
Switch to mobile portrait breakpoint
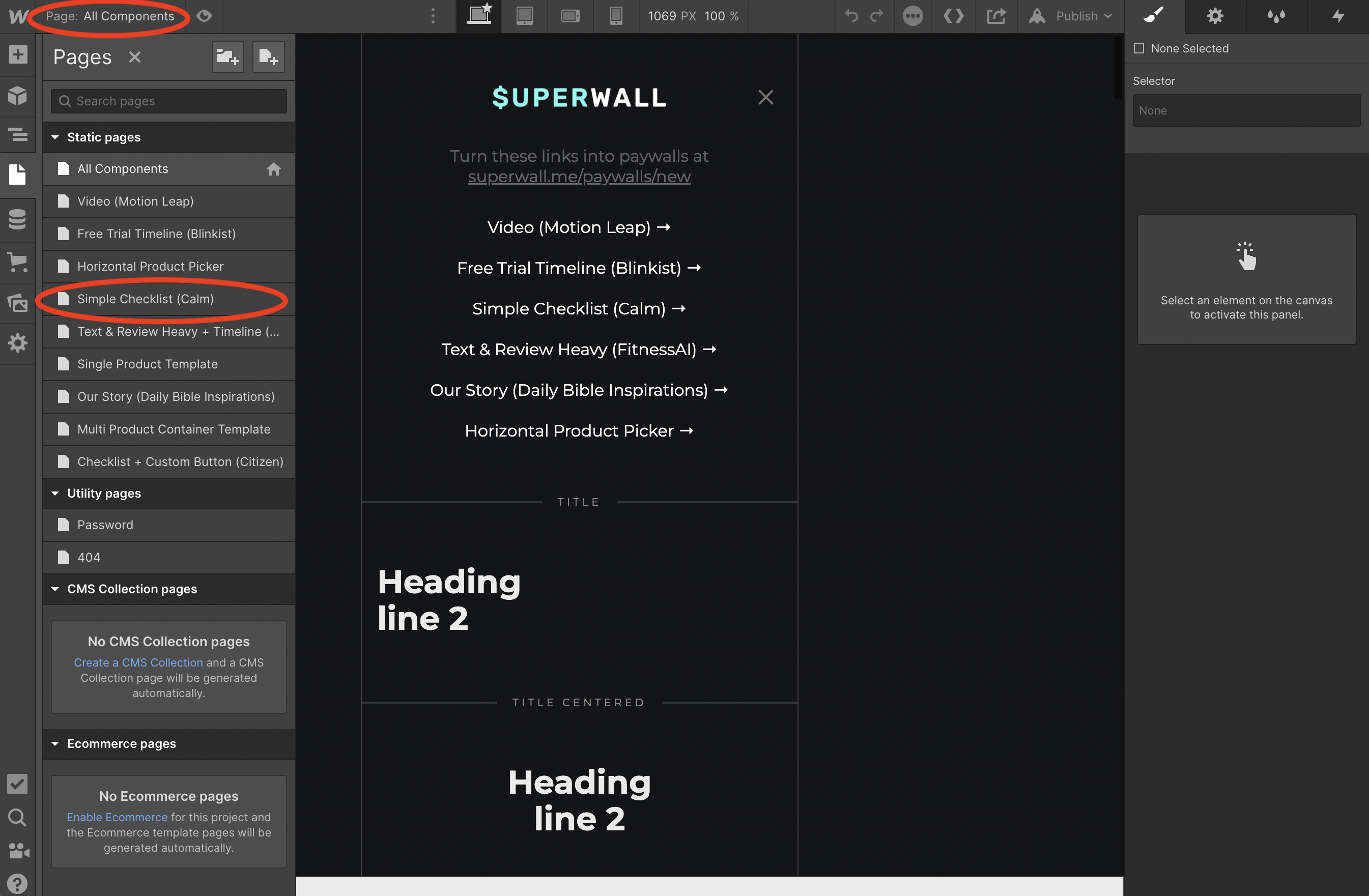tap(615, 16)
